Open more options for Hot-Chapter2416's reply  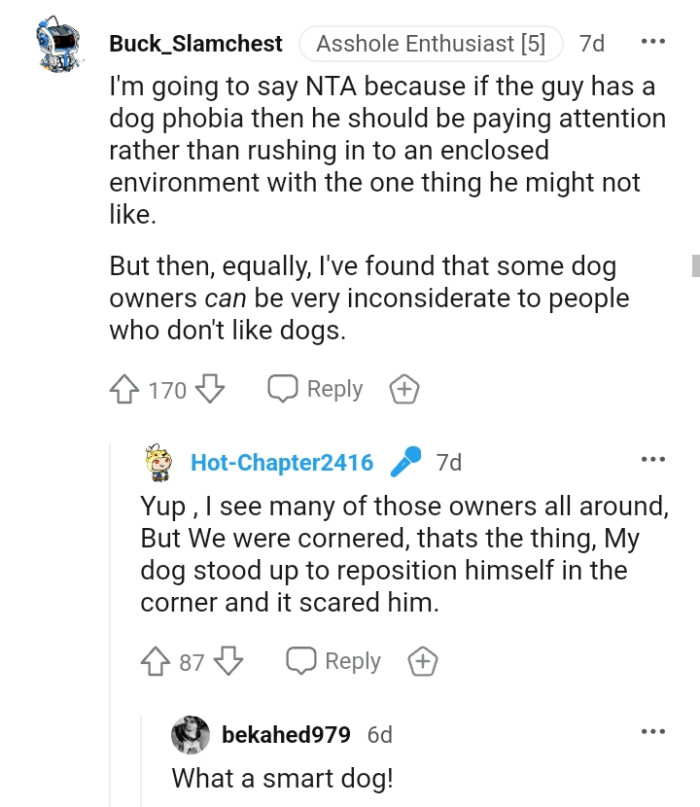click(652, 460)
